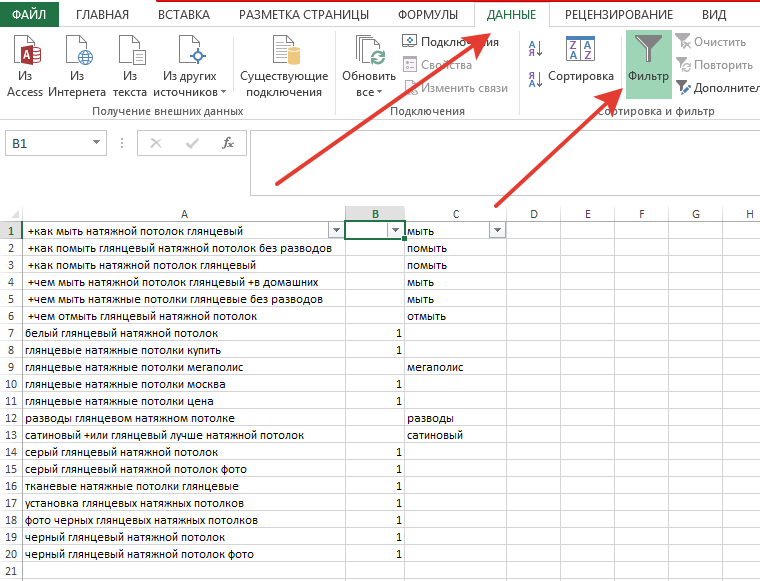Click the confirm checkmark formula button
This screenshot has height=581, width=760.
[x=192, y=143]
